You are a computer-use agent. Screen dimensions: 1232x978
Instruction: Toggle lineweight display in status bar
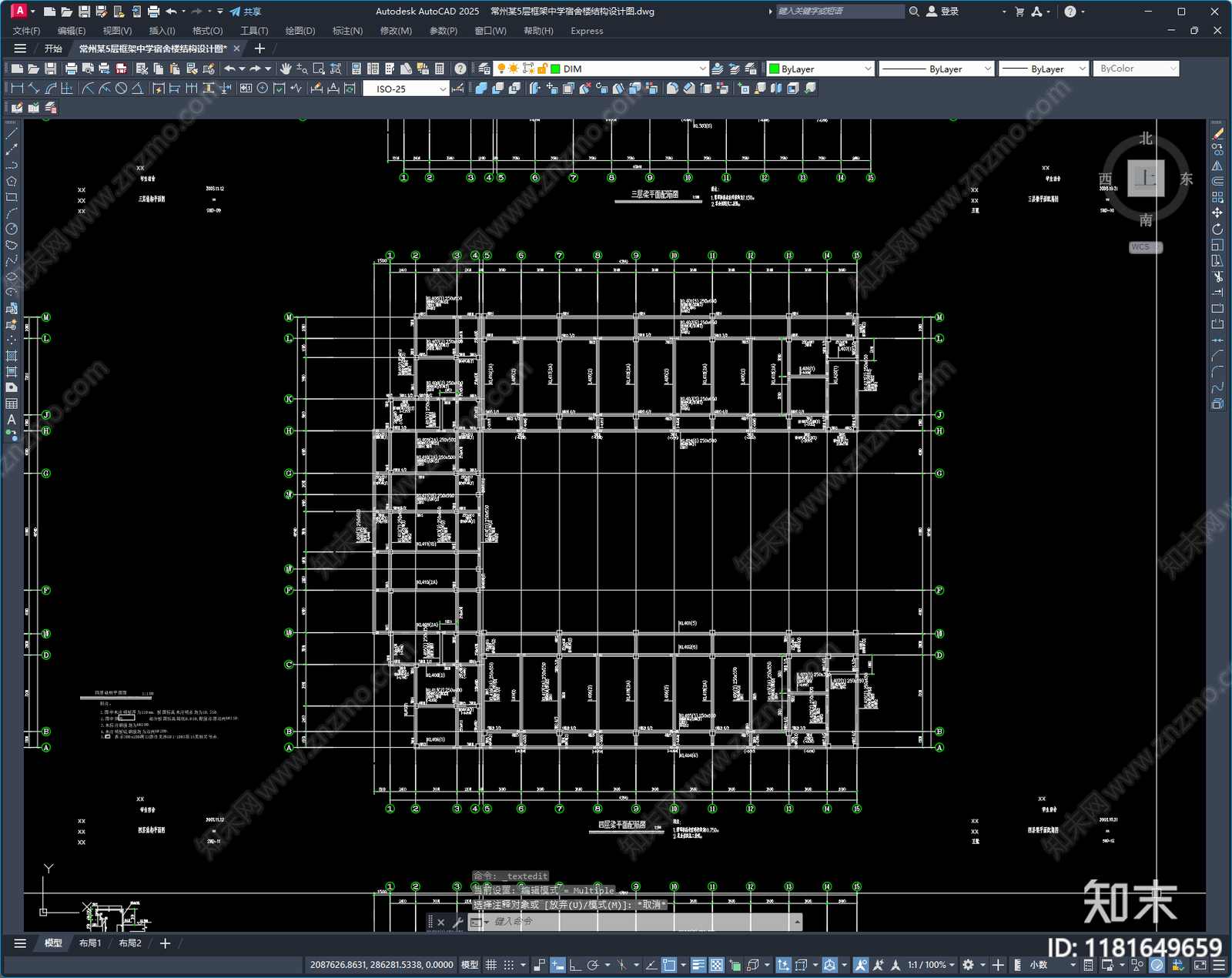pos(698,965)
